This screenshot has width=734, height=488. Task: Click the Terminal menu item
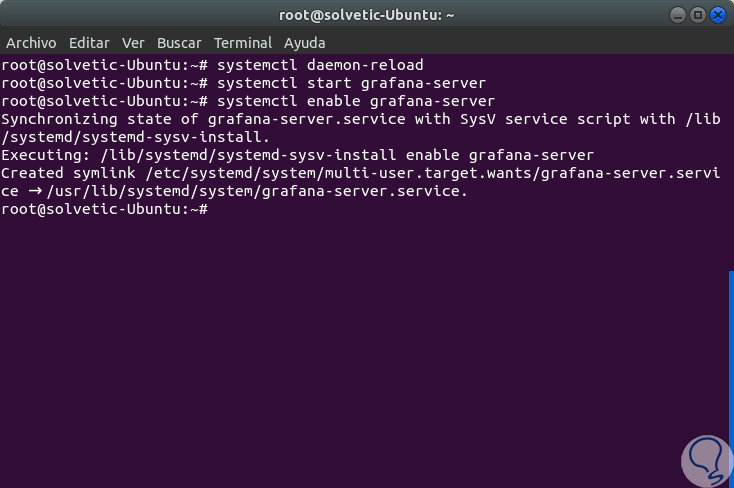coord(242,43)
